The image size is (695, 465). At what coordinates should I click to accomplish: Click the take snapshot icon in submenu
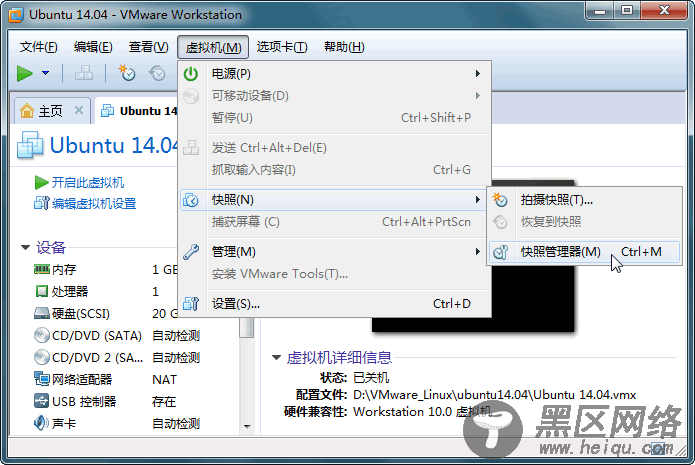pyautogui.click(x=500, y=200)
